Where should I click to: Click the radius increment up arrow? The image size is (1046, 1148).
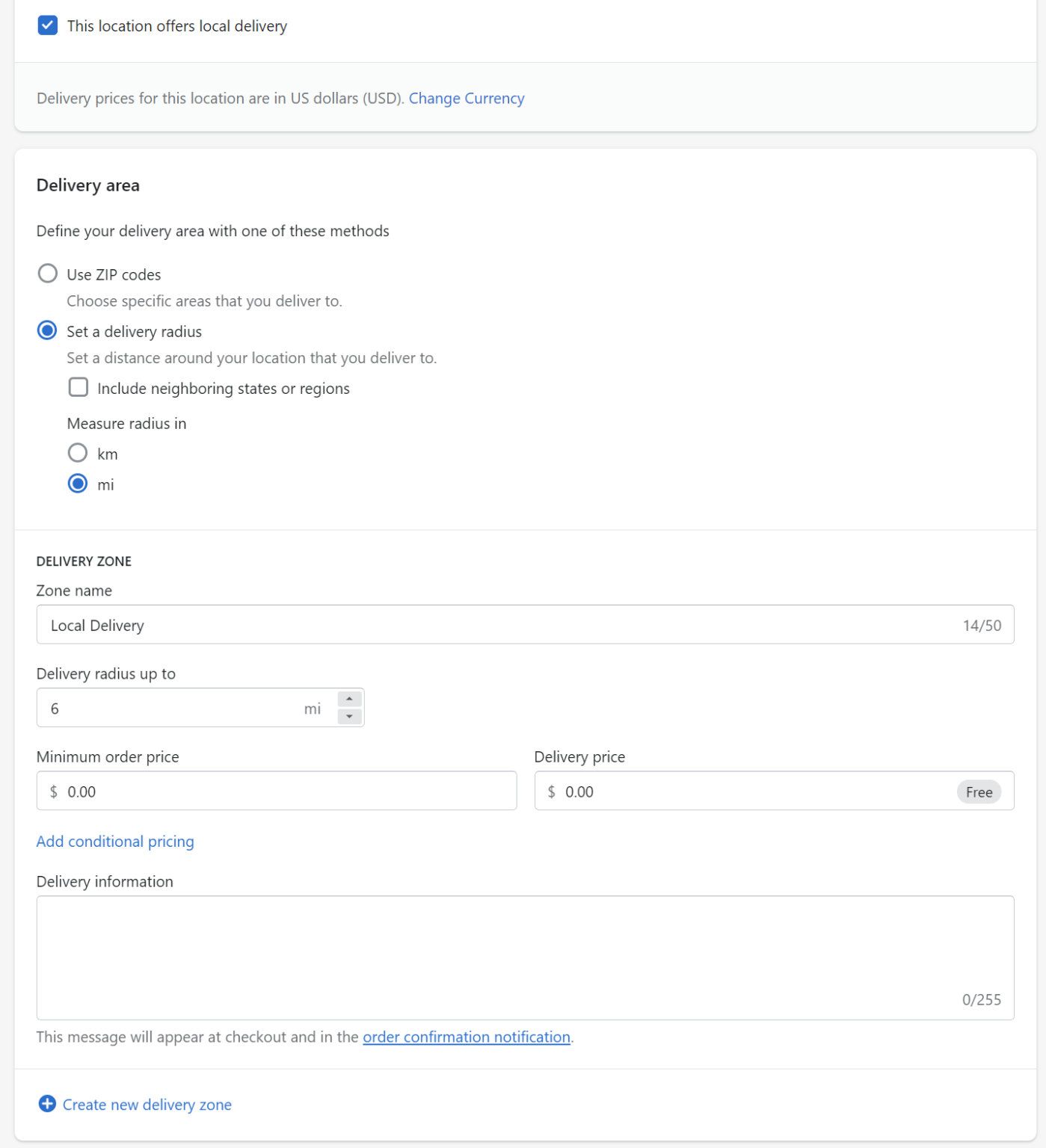tap(348, 697)
